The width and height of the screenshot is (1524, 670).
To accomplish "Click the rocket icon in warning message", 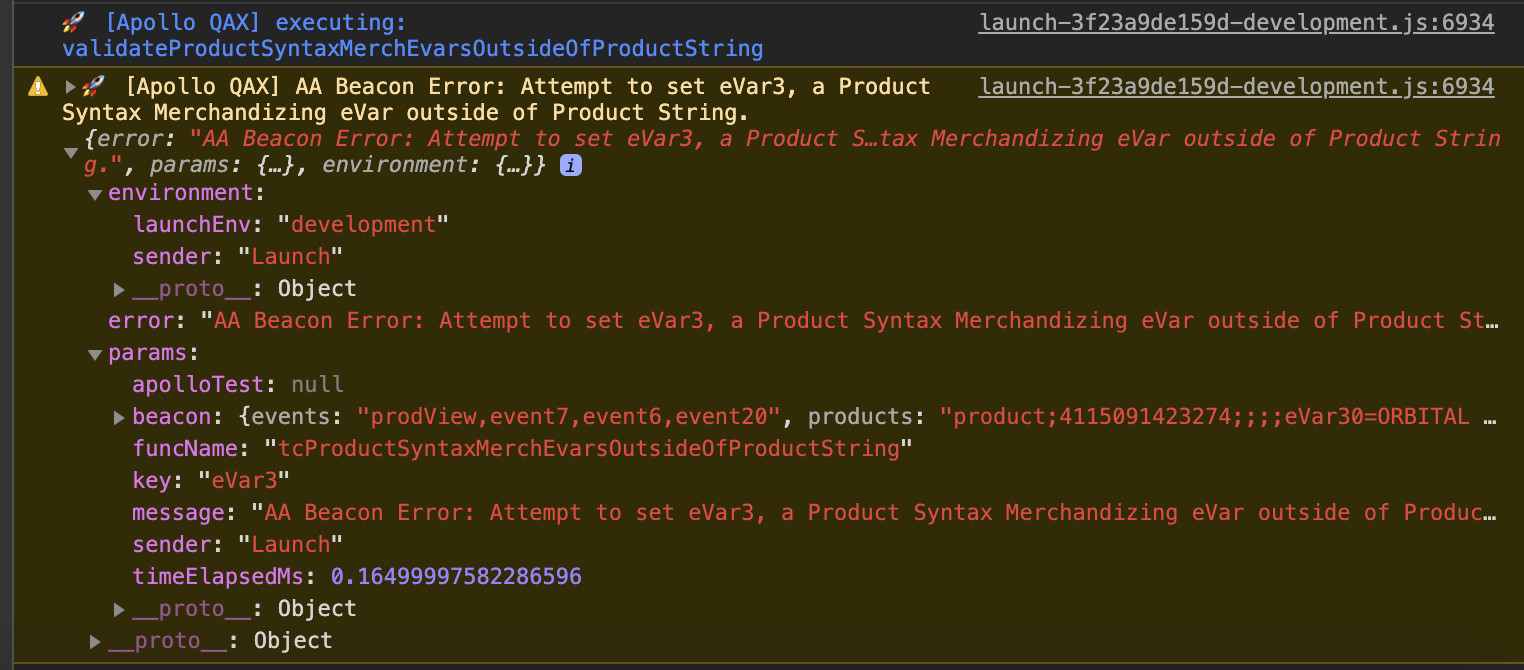I will tap(94, 87).
